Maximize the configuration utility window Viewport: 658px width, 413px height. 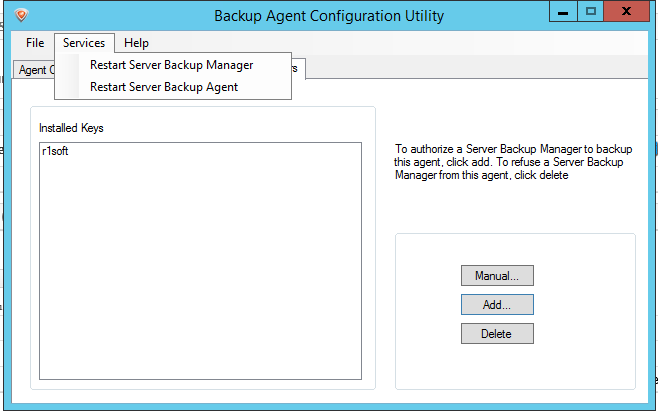591,12
